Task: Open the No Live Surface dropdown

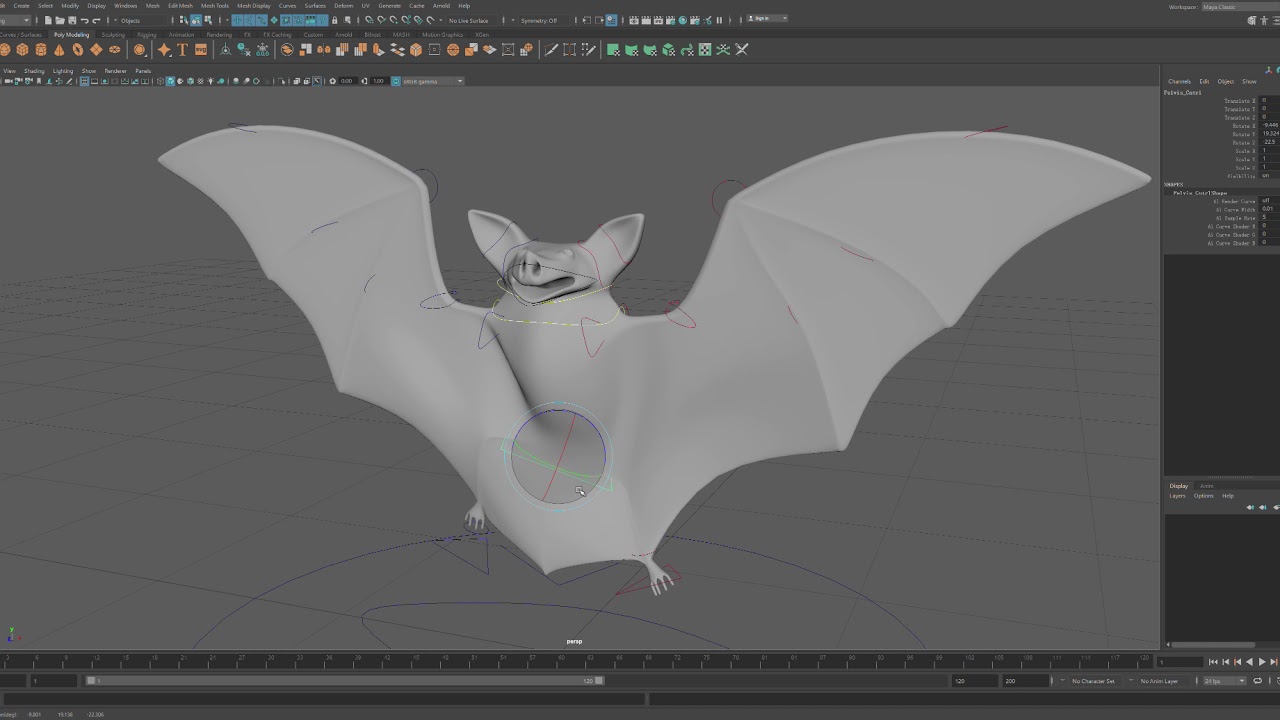Action: click(472, 20)
